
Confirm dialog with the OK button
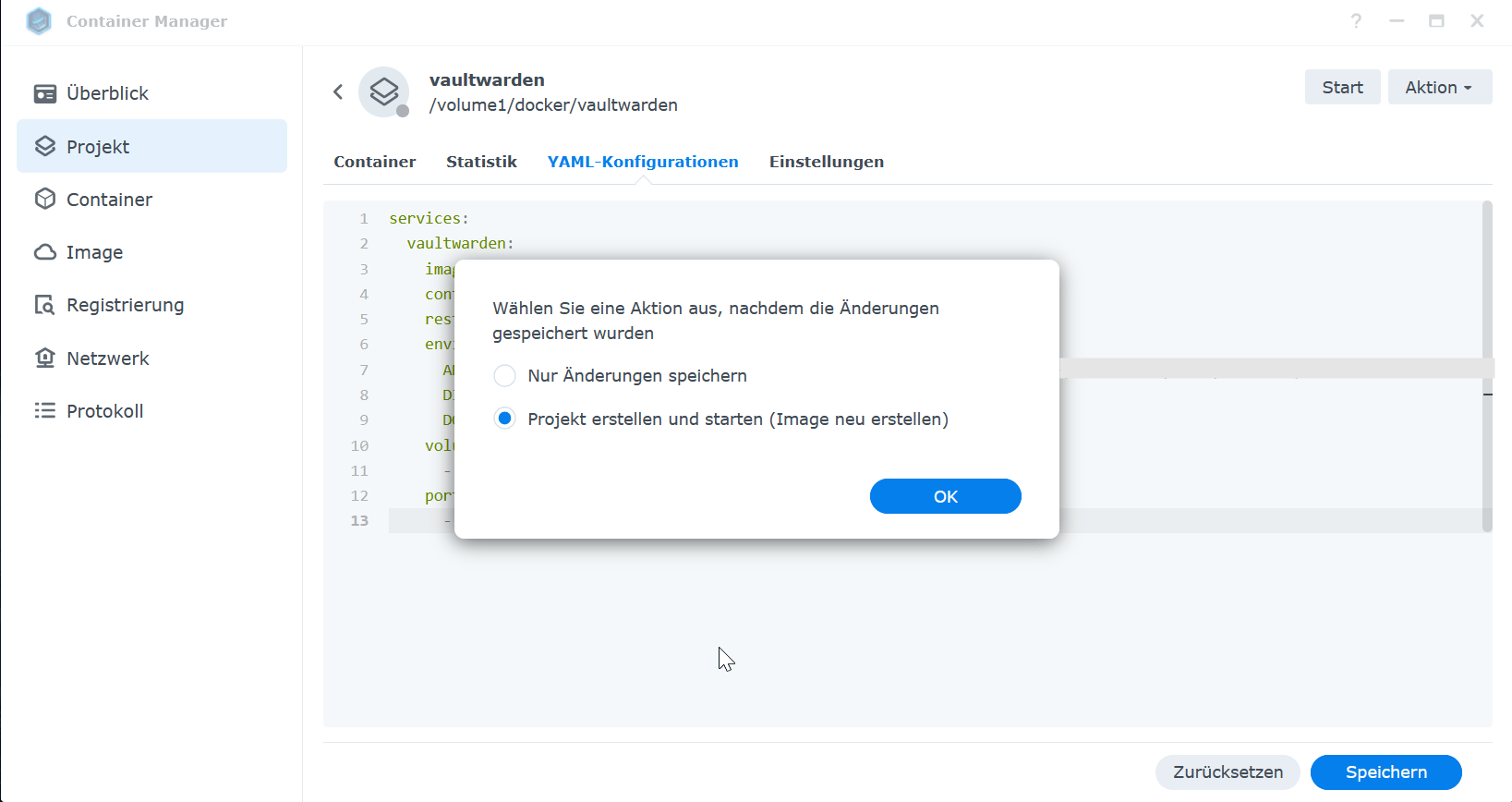(945, 496)
